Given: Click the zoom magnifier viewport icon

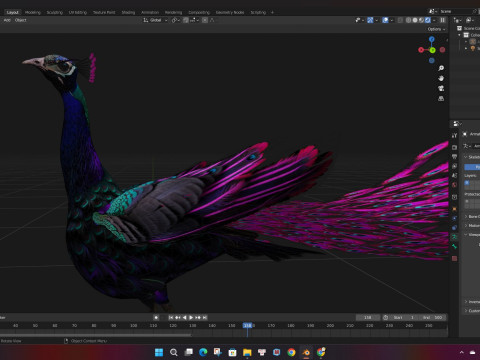Looking at the screenshot, I should click(441, 68).
